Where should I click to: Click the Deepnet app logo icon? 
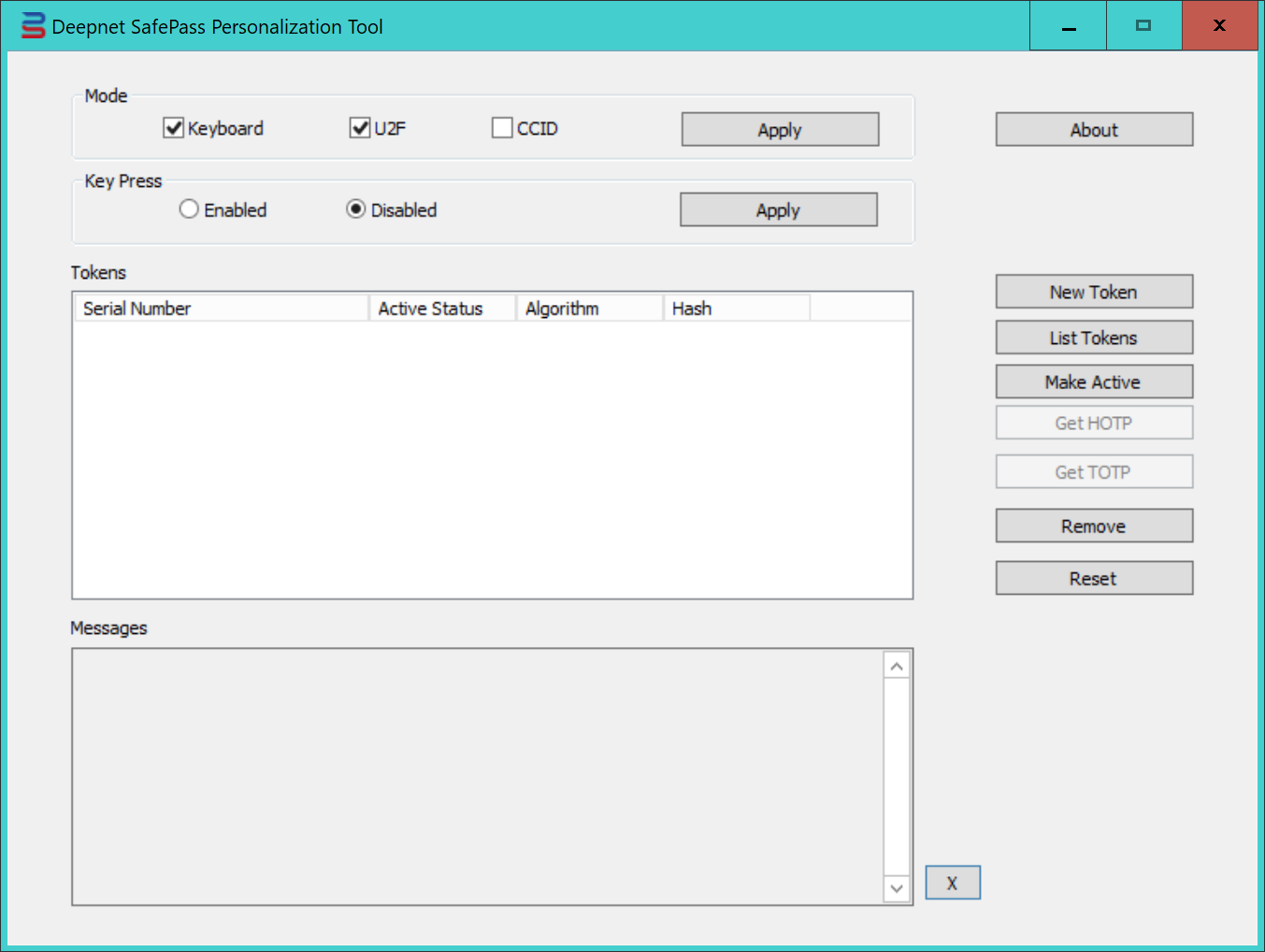(33, 26)
